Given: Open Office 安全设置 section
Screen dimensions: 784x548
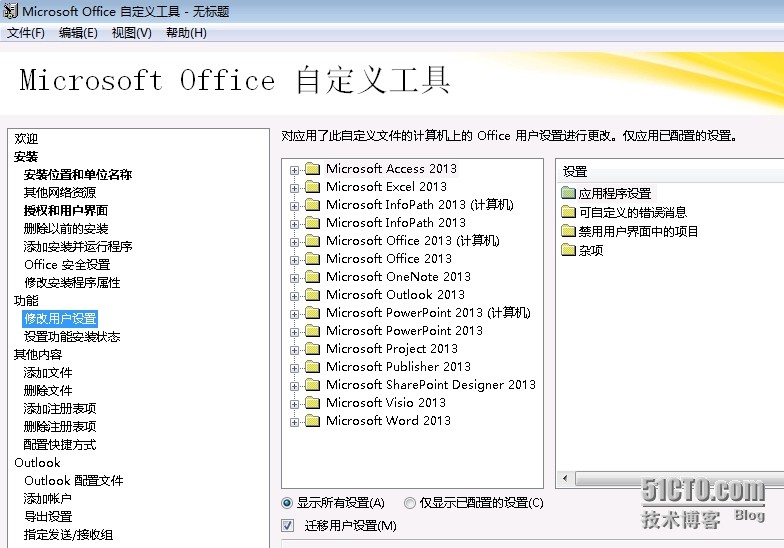Looking at the screenshot, I should pos(67,264).
